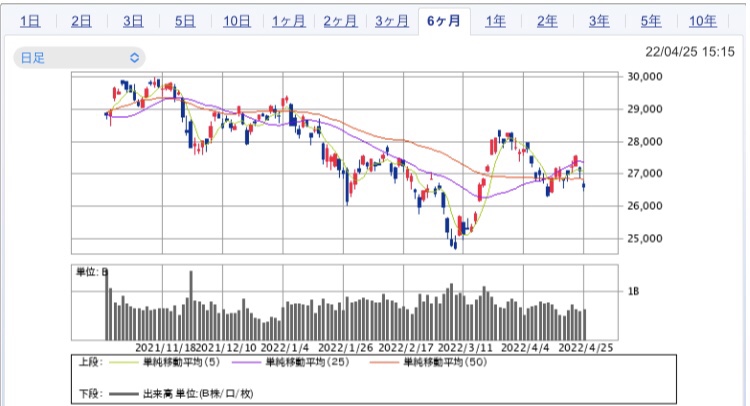Select the 2ヶ月 range tab

point(340,21)
